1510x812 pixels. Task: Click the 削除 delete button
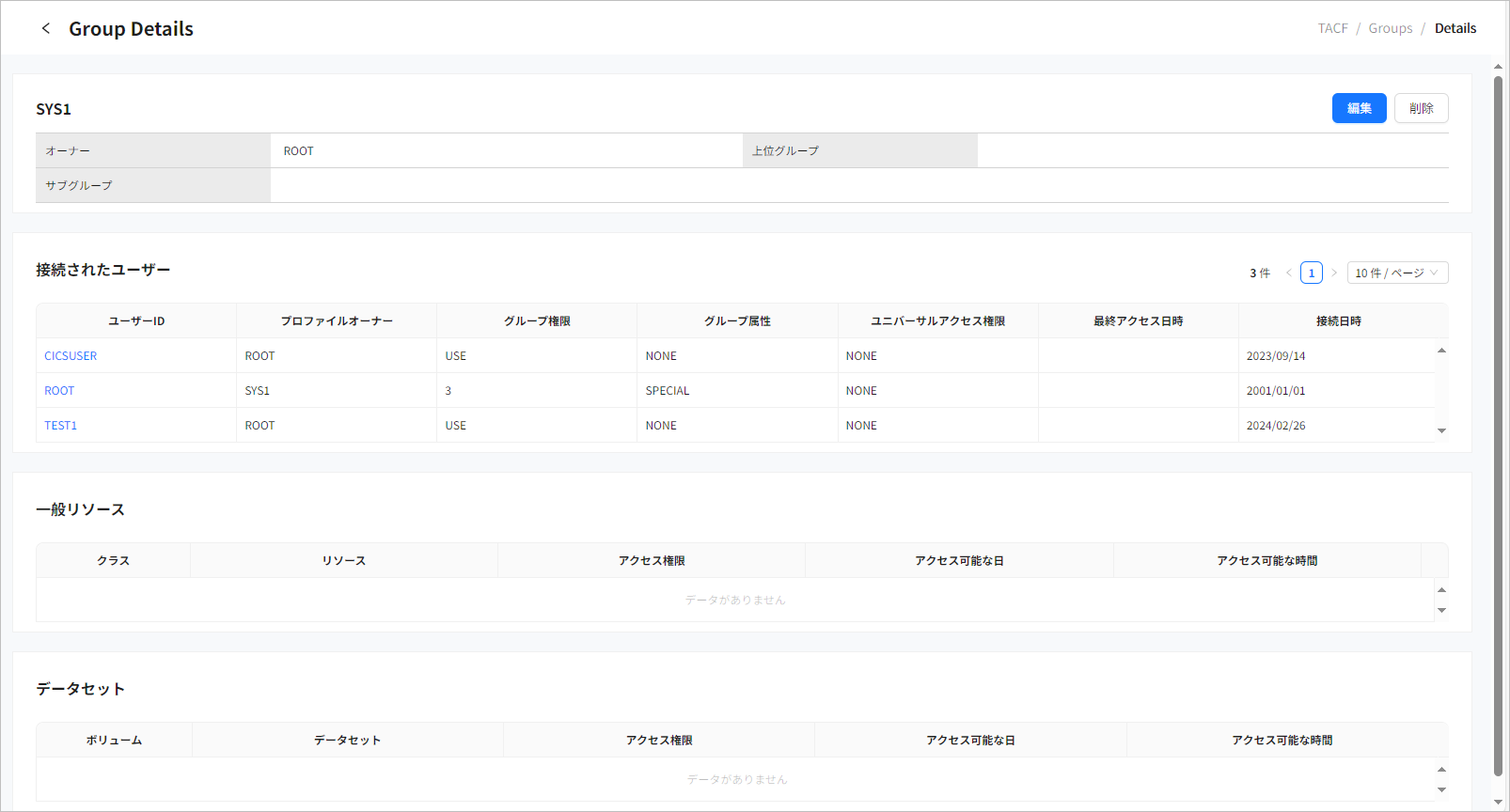(1421, 108)
